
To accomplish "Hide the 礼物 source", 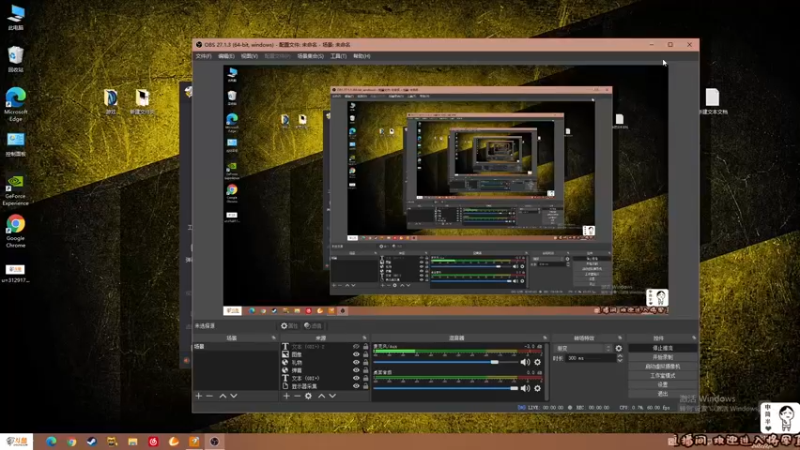I will coord(356,362).
